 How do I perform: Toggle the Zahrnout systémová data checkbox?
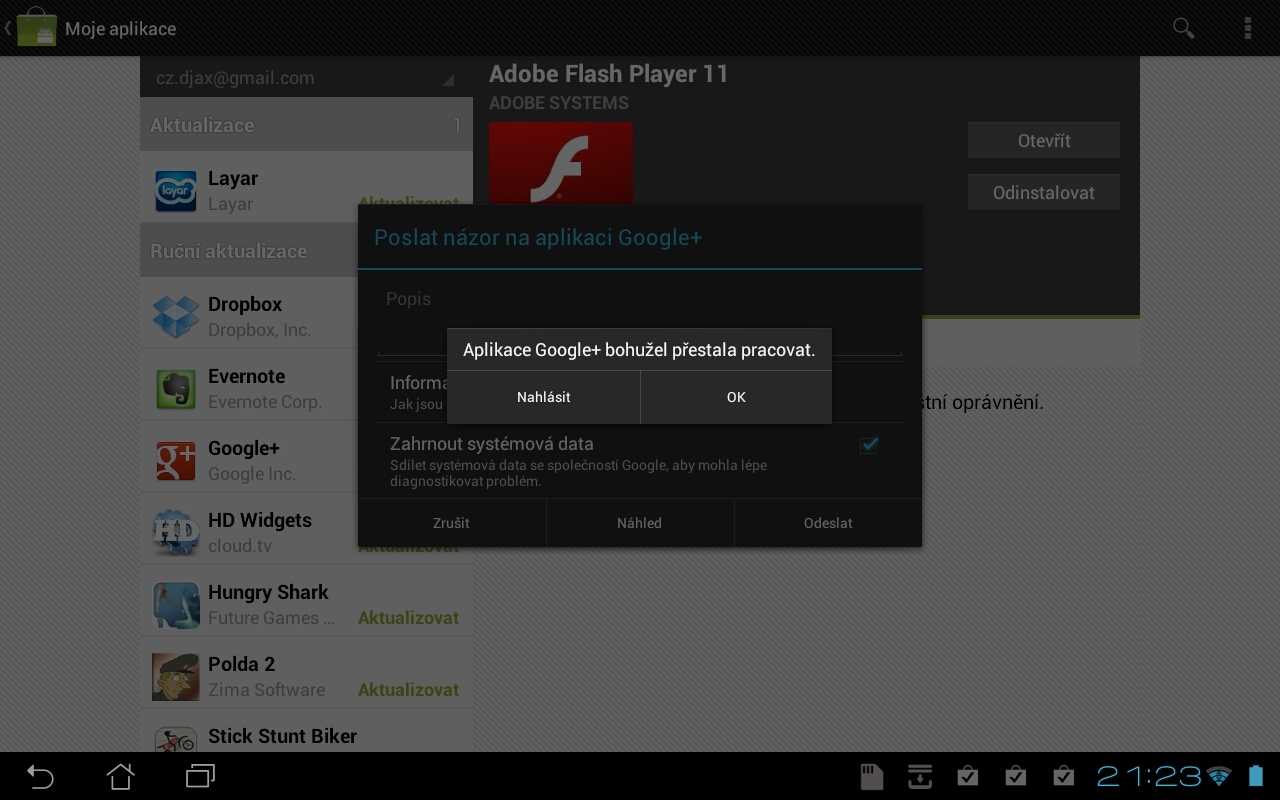[x=869, y=445]
